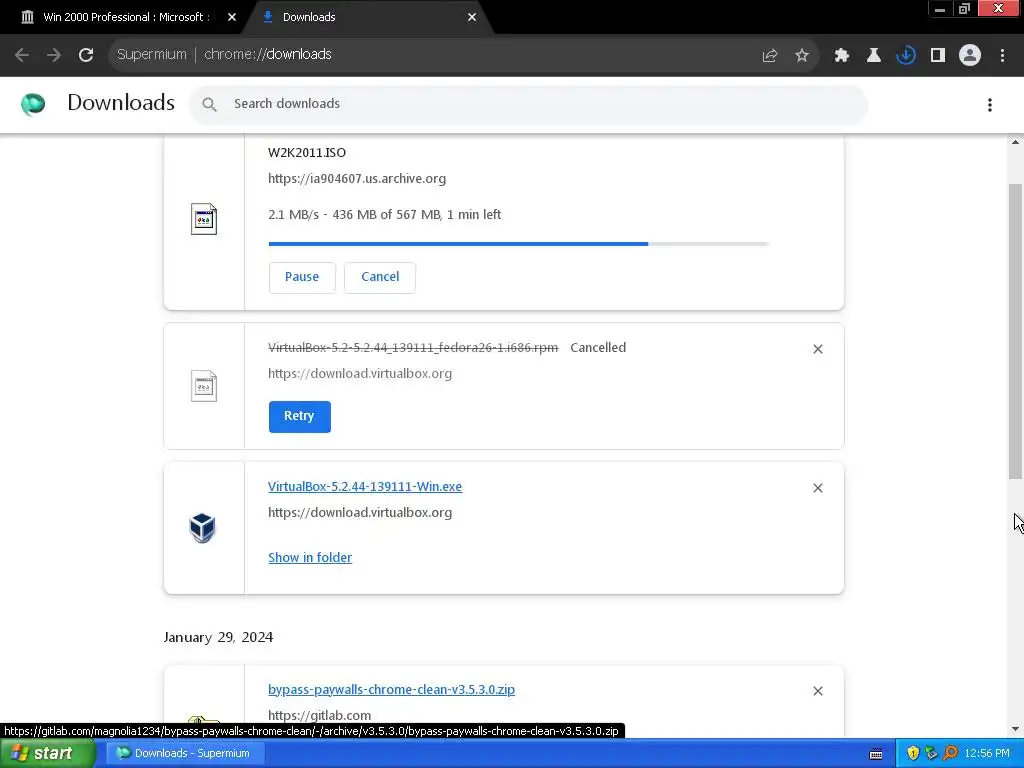The image size is (1024, 768).
Task: Click the VirtualBox cube icon
Action: pos(202,528)
